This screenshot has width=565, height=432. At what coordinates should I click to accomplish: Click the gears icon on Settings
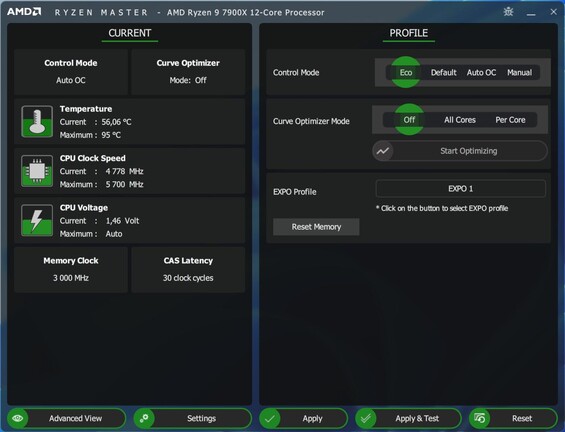(x=144, y=418)
